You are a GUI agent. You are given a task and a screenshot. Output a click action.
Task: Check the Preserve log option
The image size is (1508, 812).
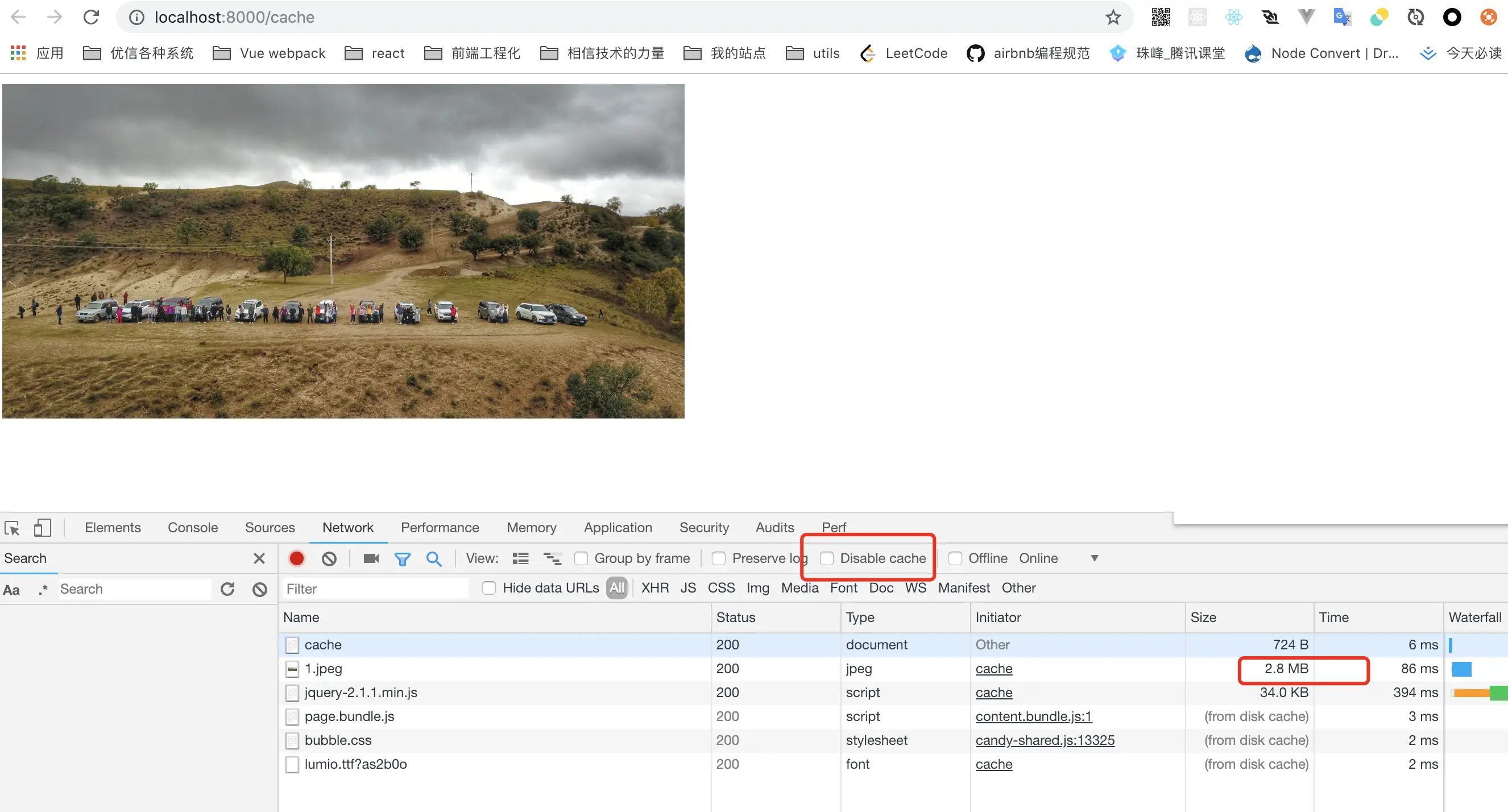pos(719,558)
